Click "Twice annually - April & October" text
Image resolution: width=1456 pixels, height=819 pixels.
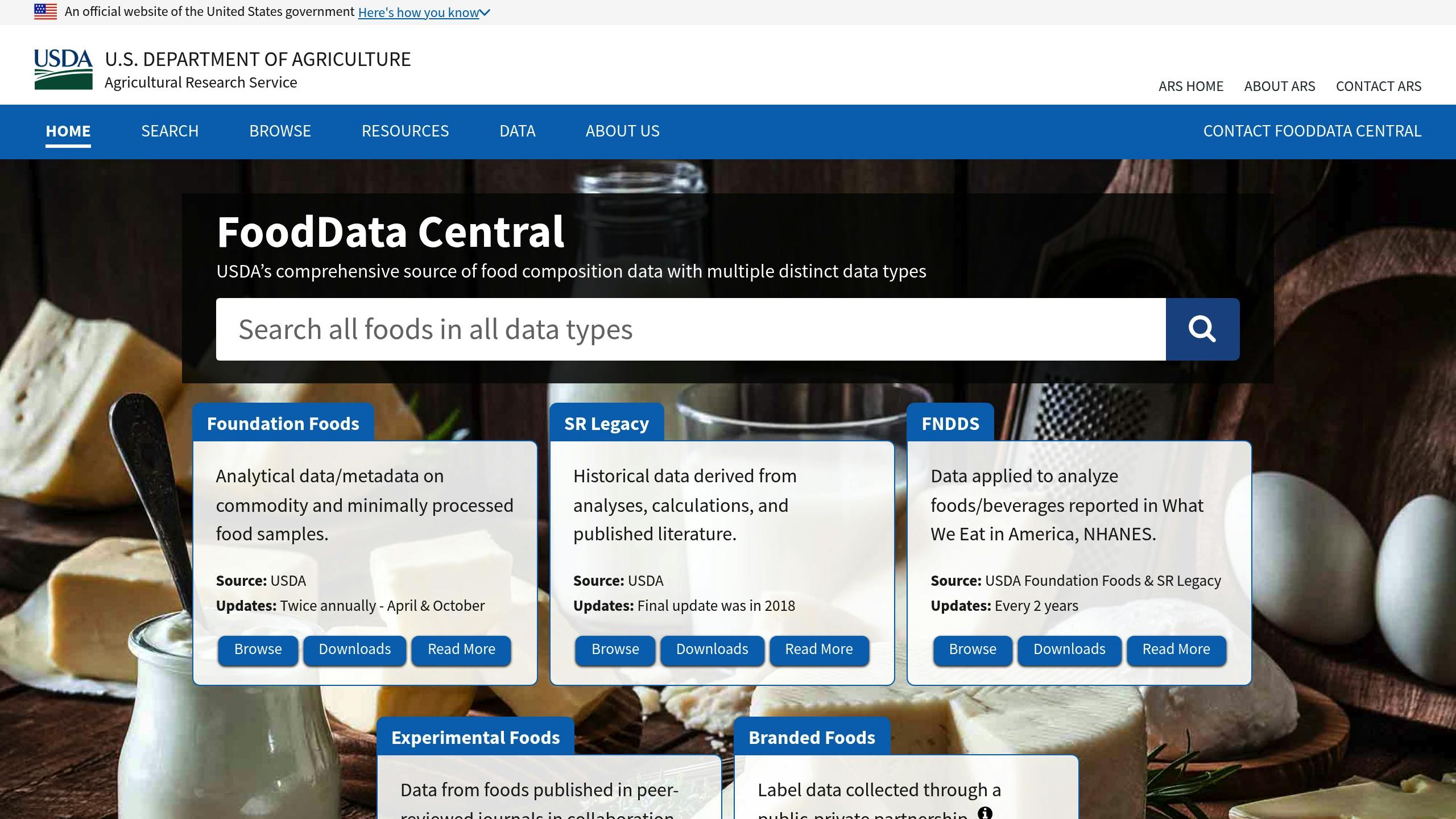pyautogui.click(x=382, y=606)
